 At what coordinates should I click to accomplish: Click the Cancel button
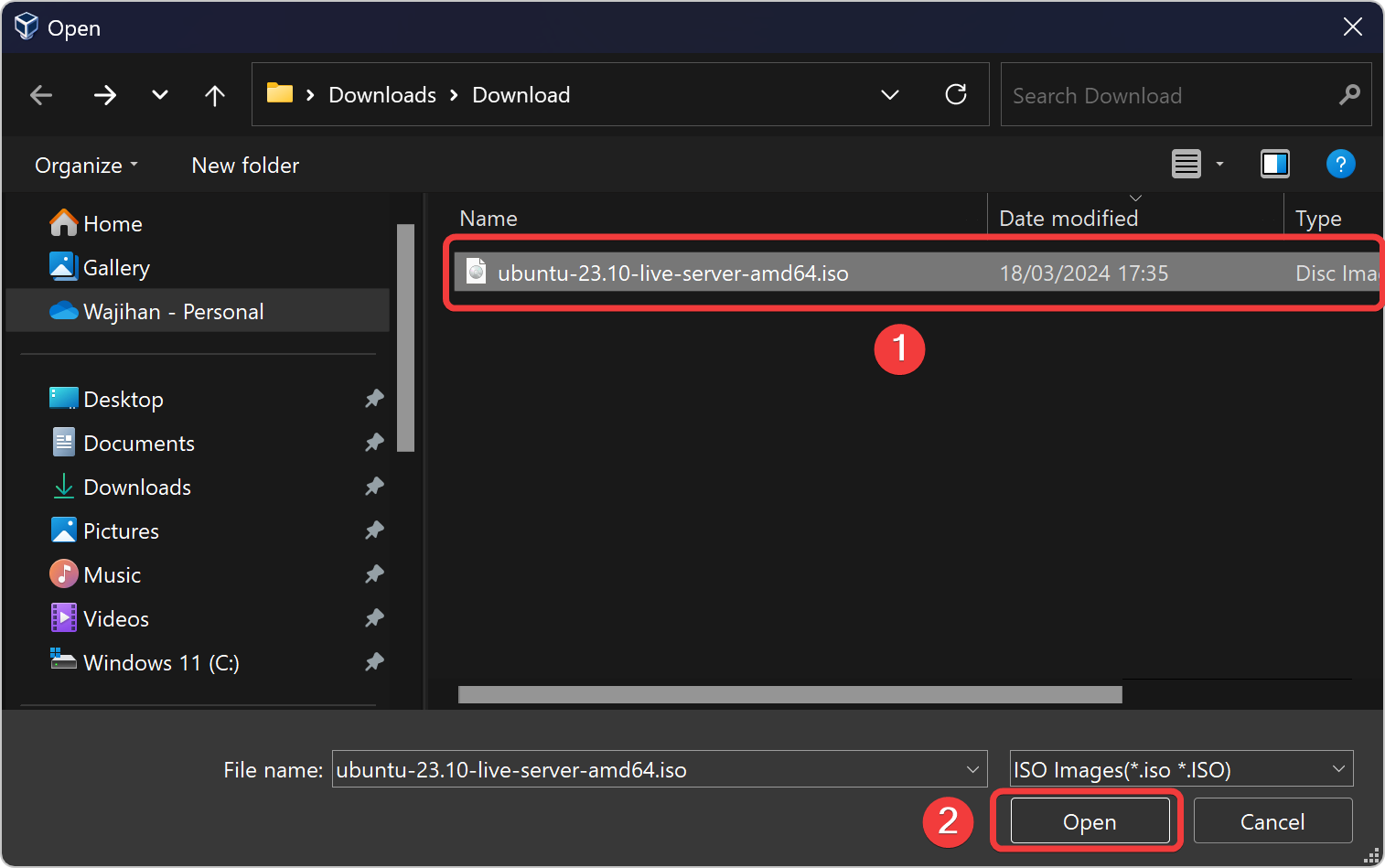click(x=1272, y=821)
